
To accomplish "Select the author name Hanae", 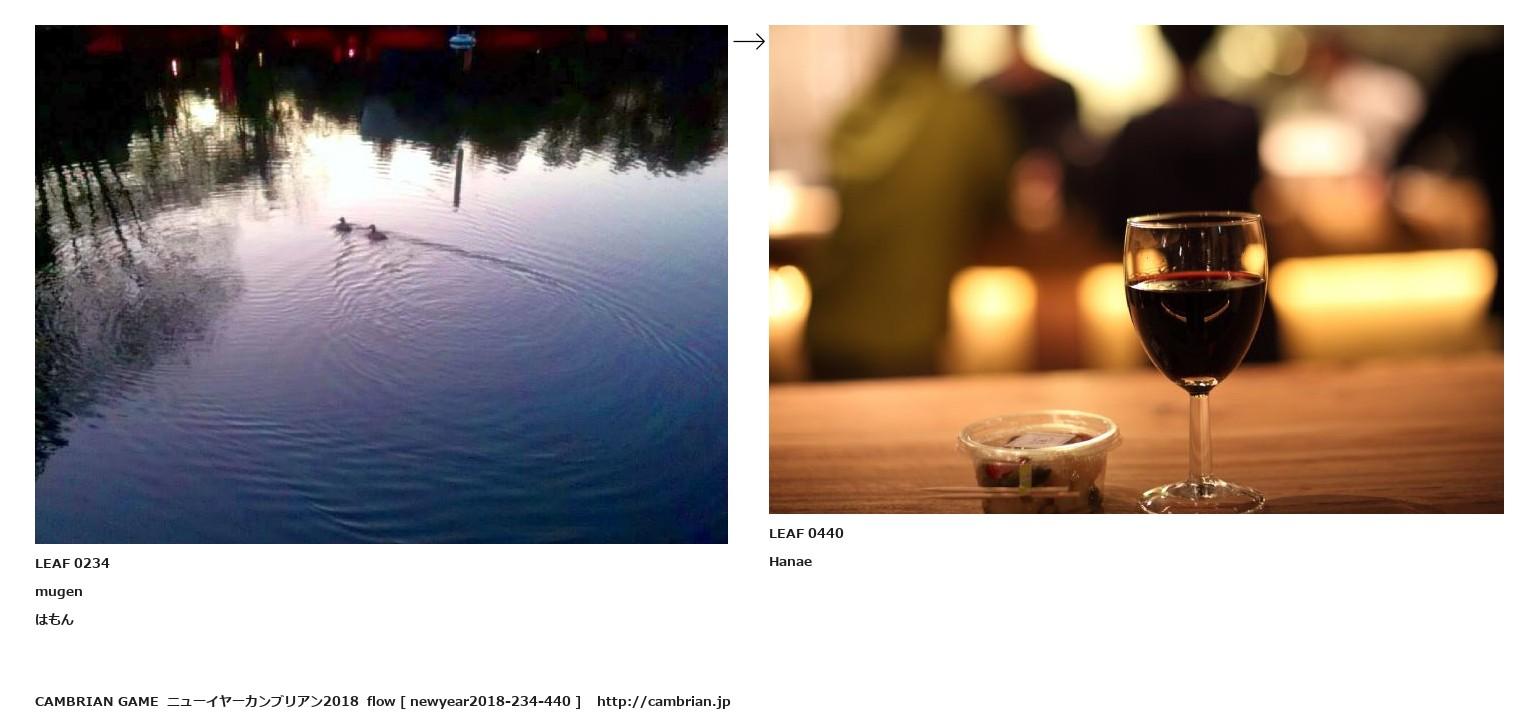I will 790,561.
